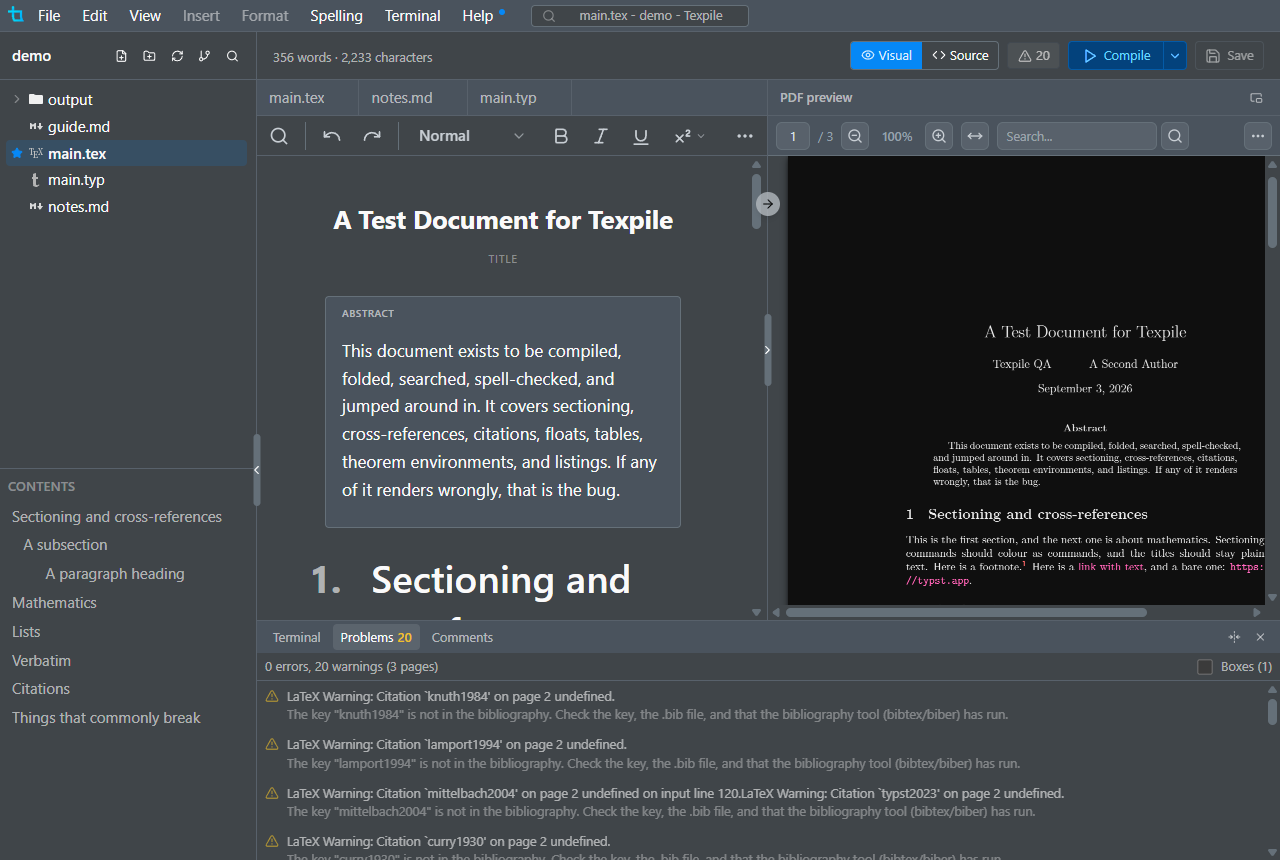The image size is (1280, 860).
Task: Open the Normal paragraph style dropdown
Action: coord(471,136)
